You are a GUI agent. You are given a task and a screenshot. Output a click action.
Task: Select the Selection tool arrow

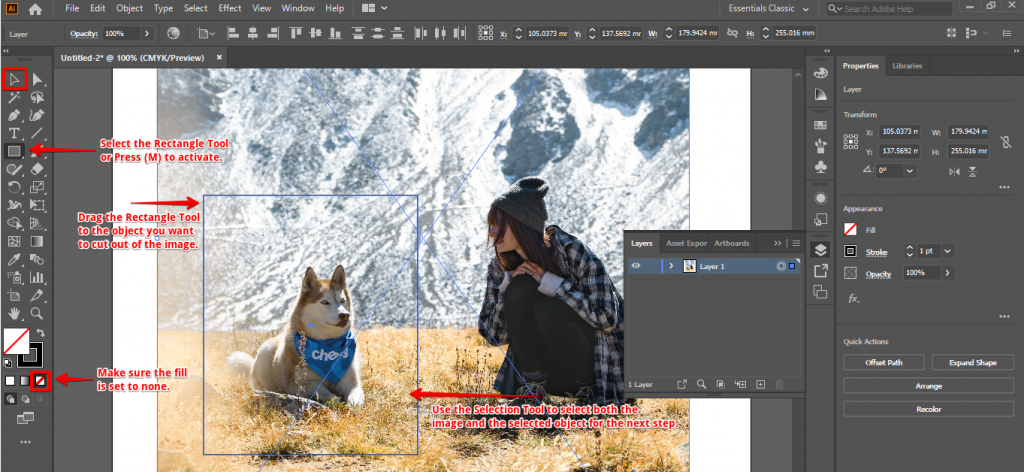14,79
